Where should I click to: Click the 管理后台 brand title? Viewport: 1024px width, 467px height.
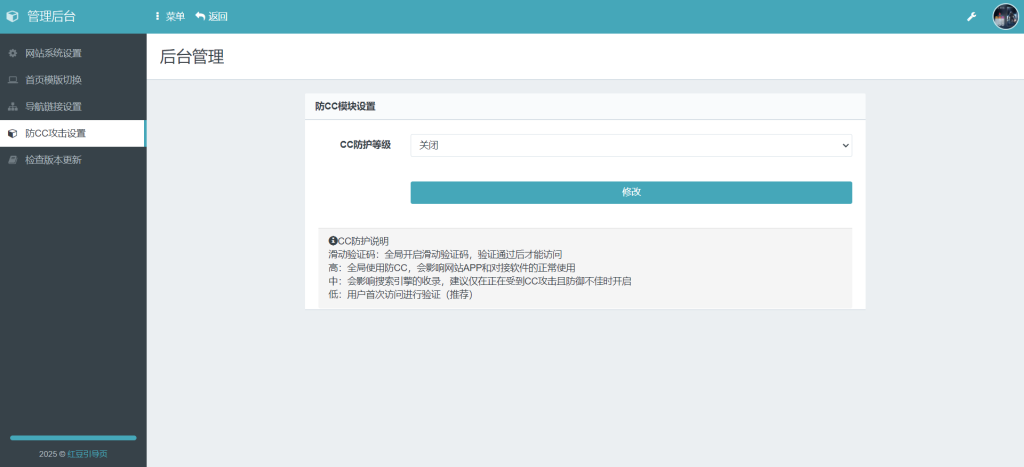(51, 17)
